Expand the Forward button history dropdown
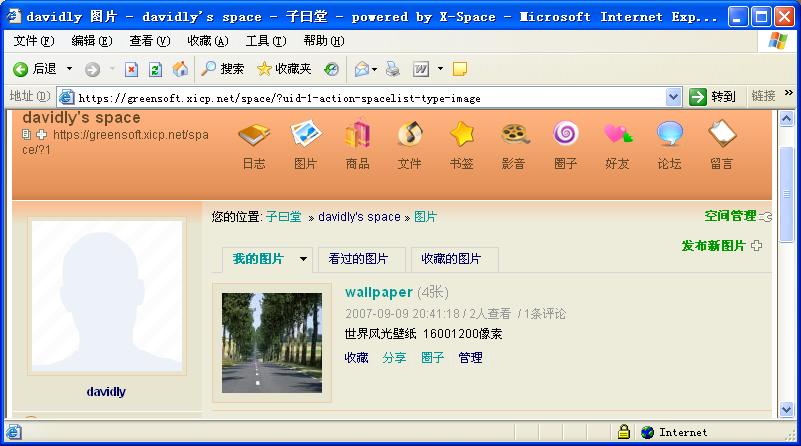 click(x=112, y=68)
